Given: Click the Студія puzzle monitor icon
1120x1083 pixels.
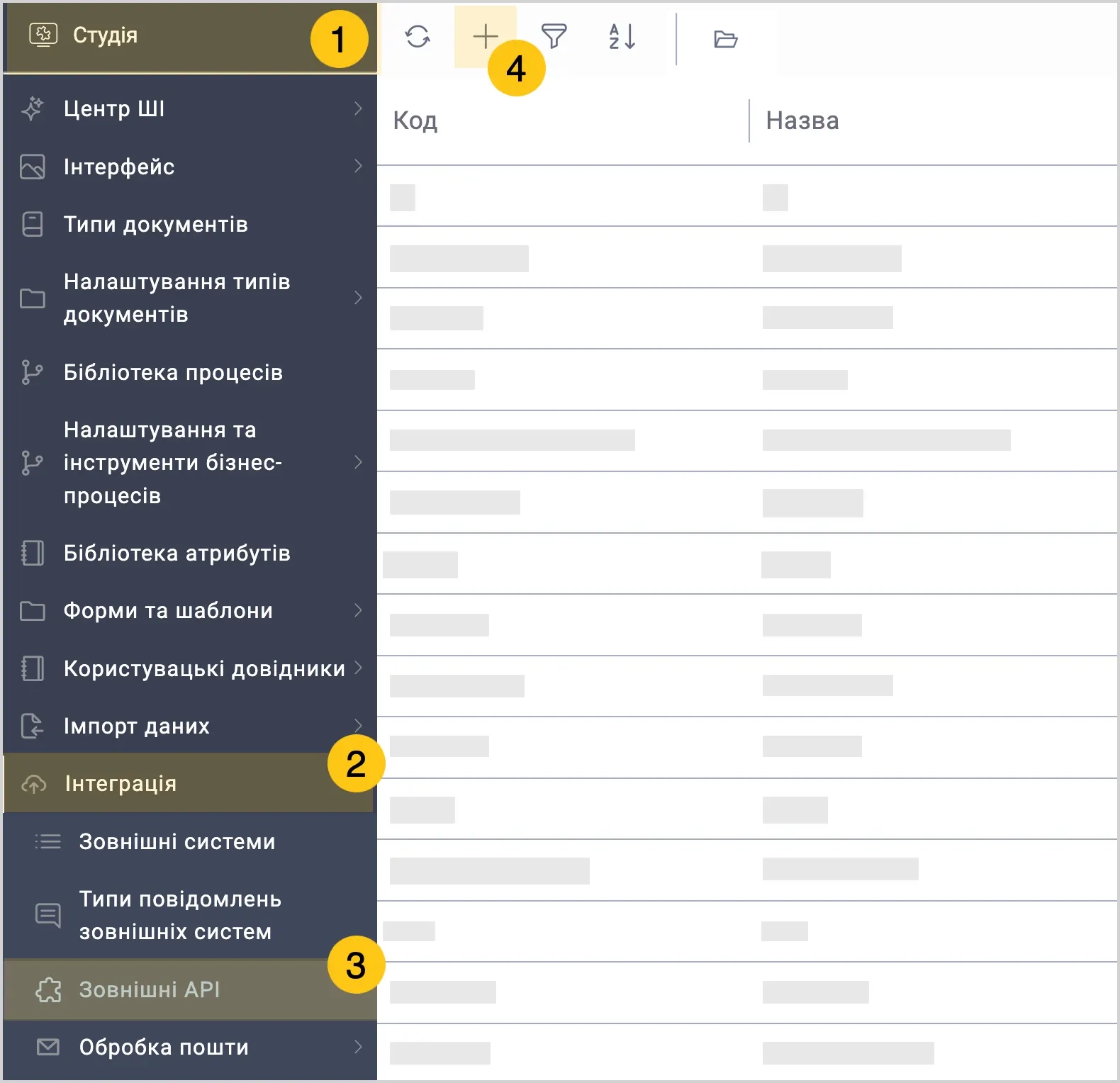Looking at the screenshot, I should click(43, 35).
